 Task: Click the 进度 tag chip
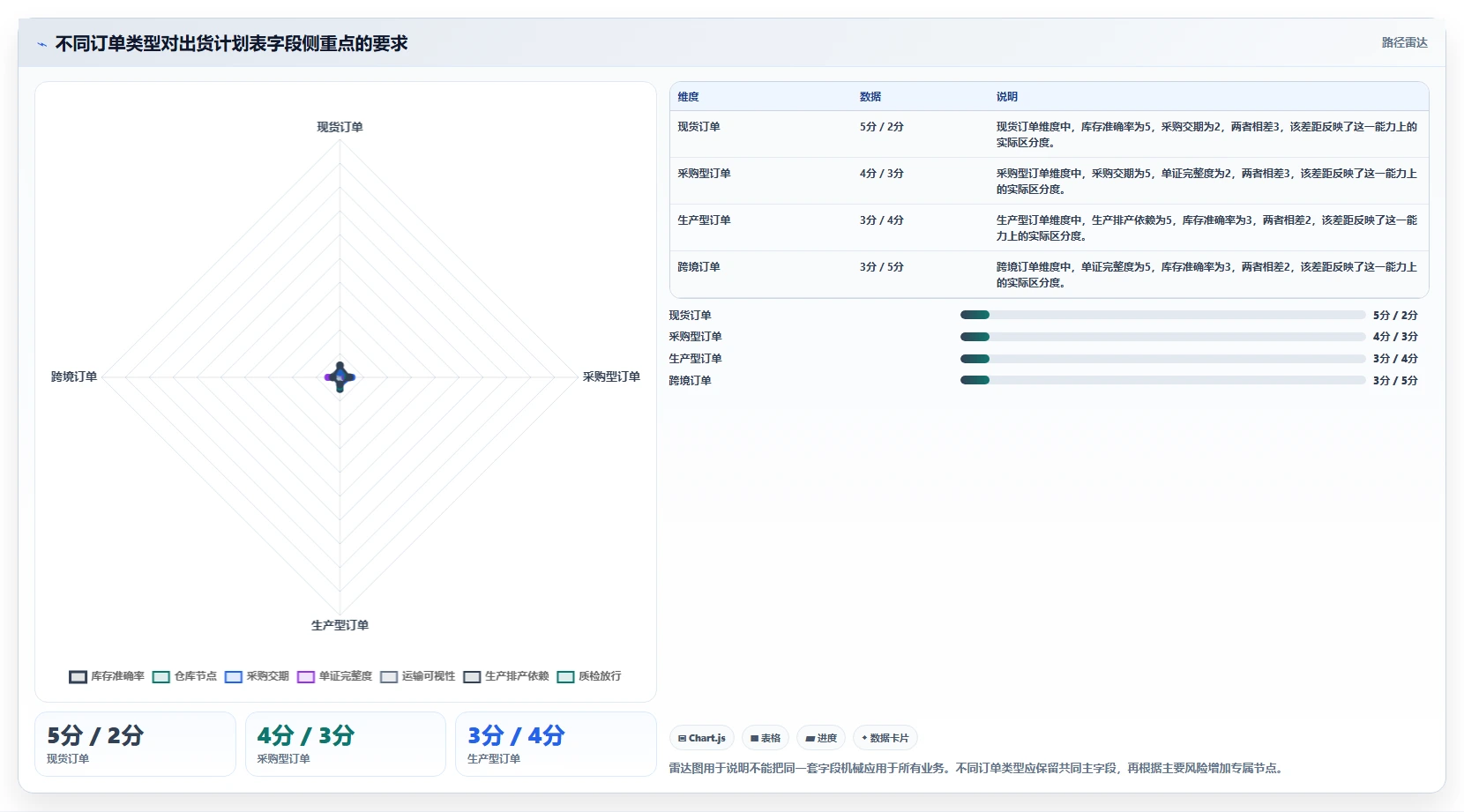tap(821, 738)
